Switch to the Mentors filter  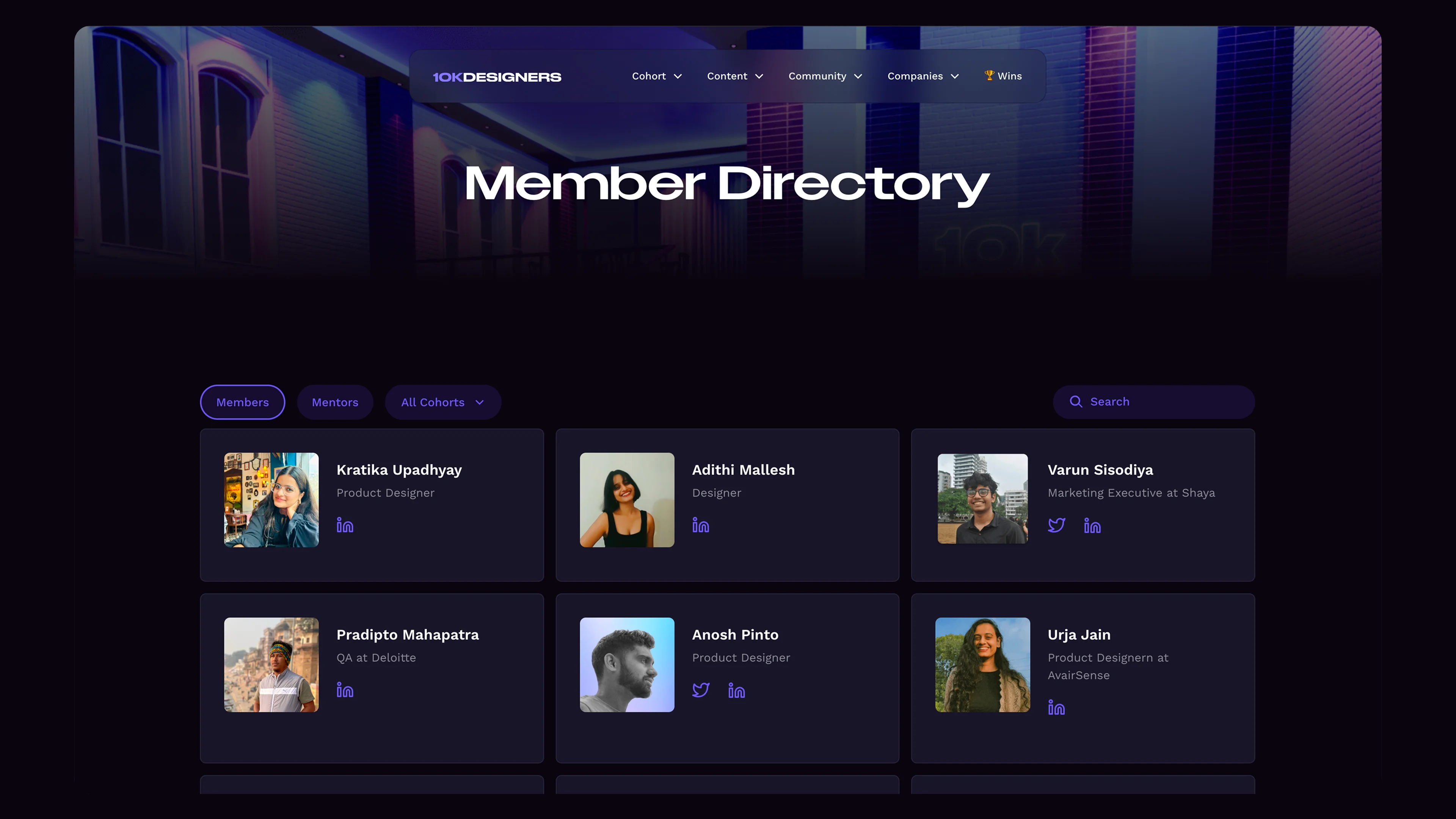click(x=334, y=402)
